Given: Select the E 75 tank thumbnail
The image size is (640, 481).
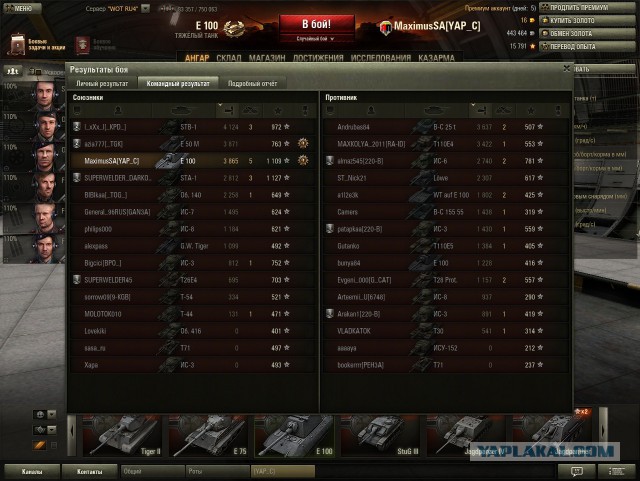Looking at the screenshot, I should (208, 436).
